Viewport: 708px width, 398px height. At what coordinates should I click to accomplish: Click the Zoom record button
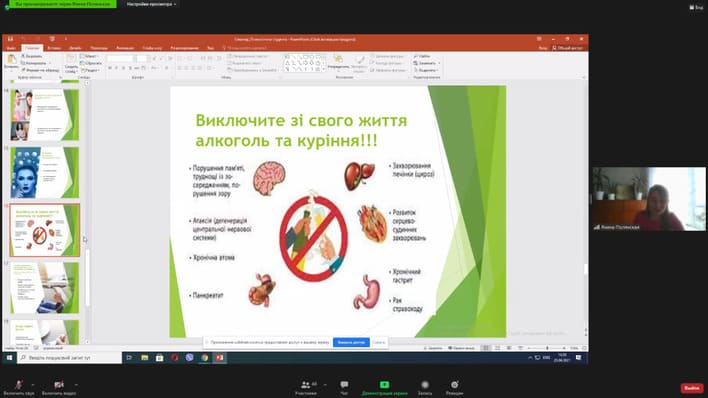(x=425, y=387)
